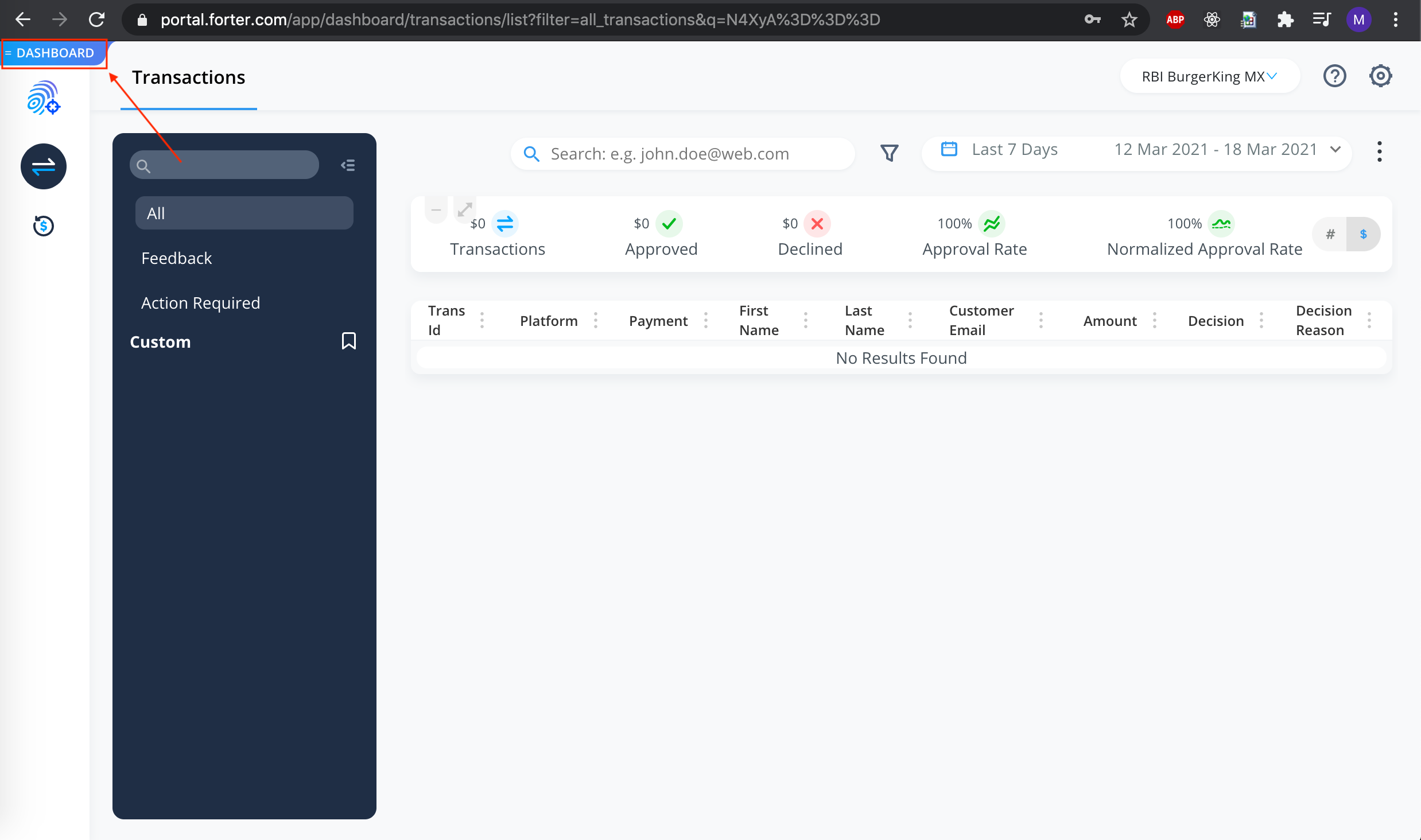Expand the stats panel arrows icon

point(464,209)
